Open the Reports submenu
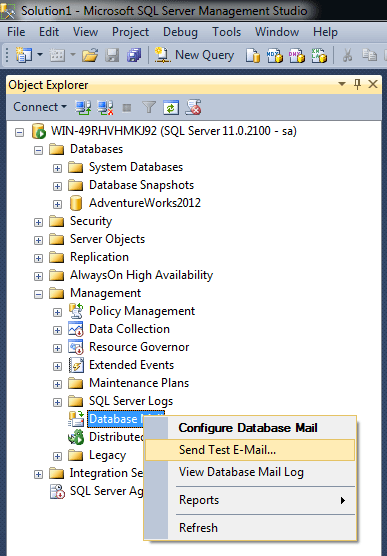 (x=250, y=500)
